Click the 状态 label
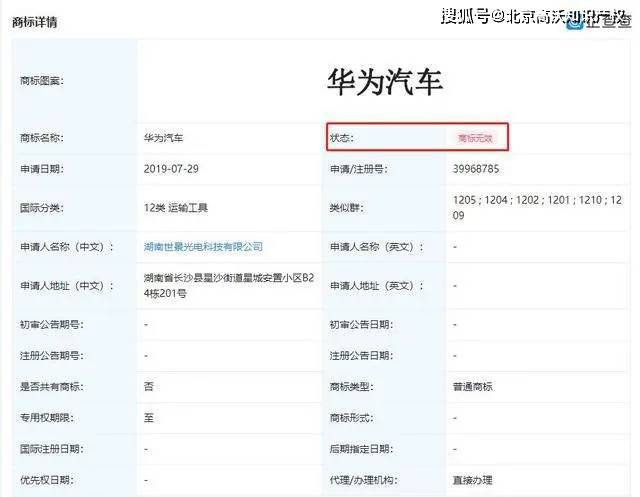This screenshot has height=497, width=640. tap(342, 138)
